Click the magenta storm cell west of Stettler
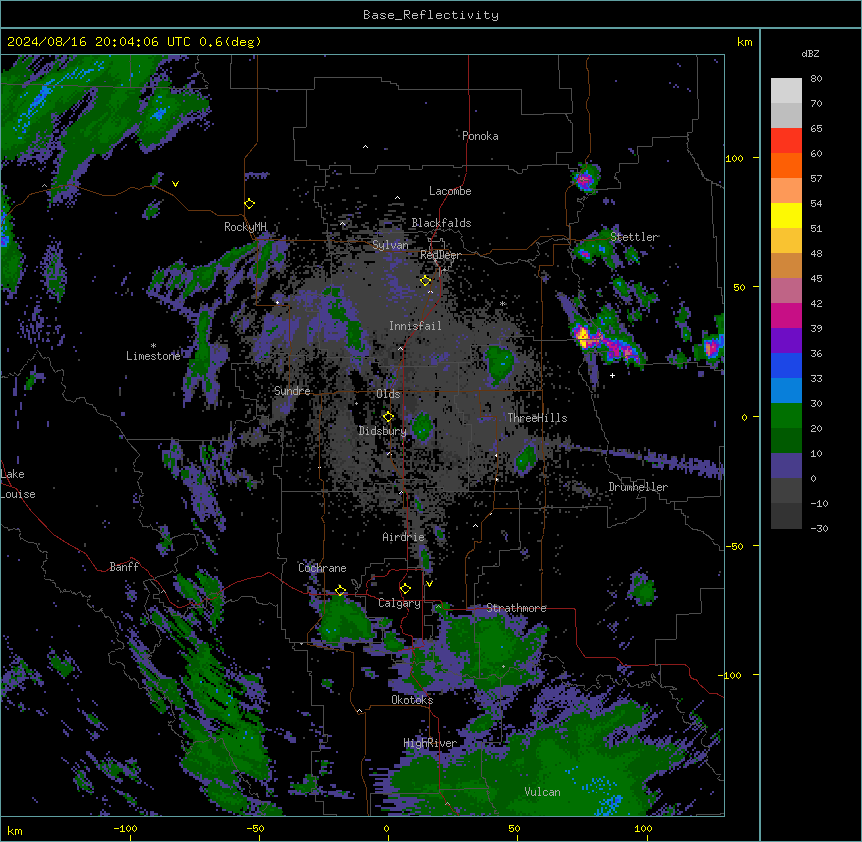Viewport: 862px width, 842px height. tap(584, 254)
